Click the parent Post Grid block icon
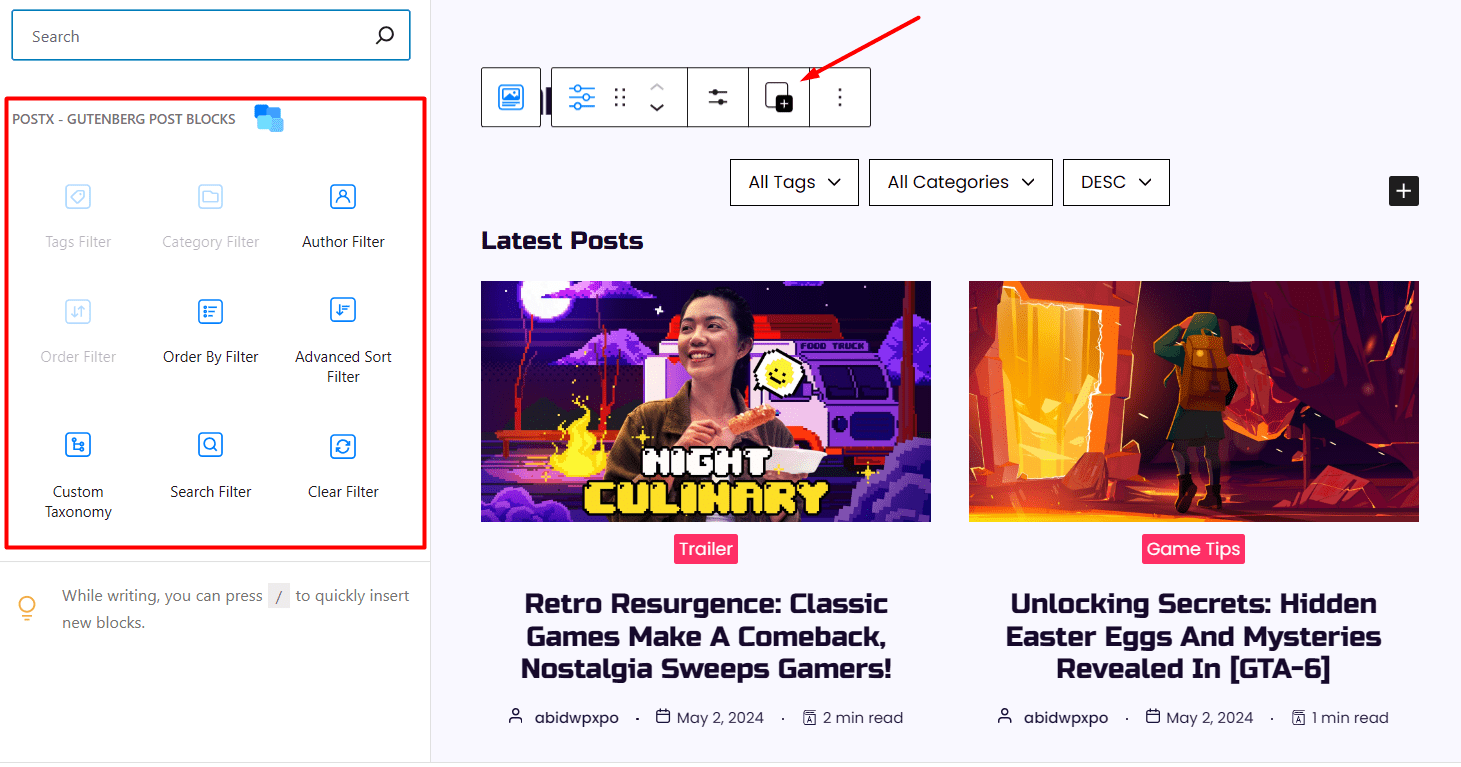 point(511,96)
